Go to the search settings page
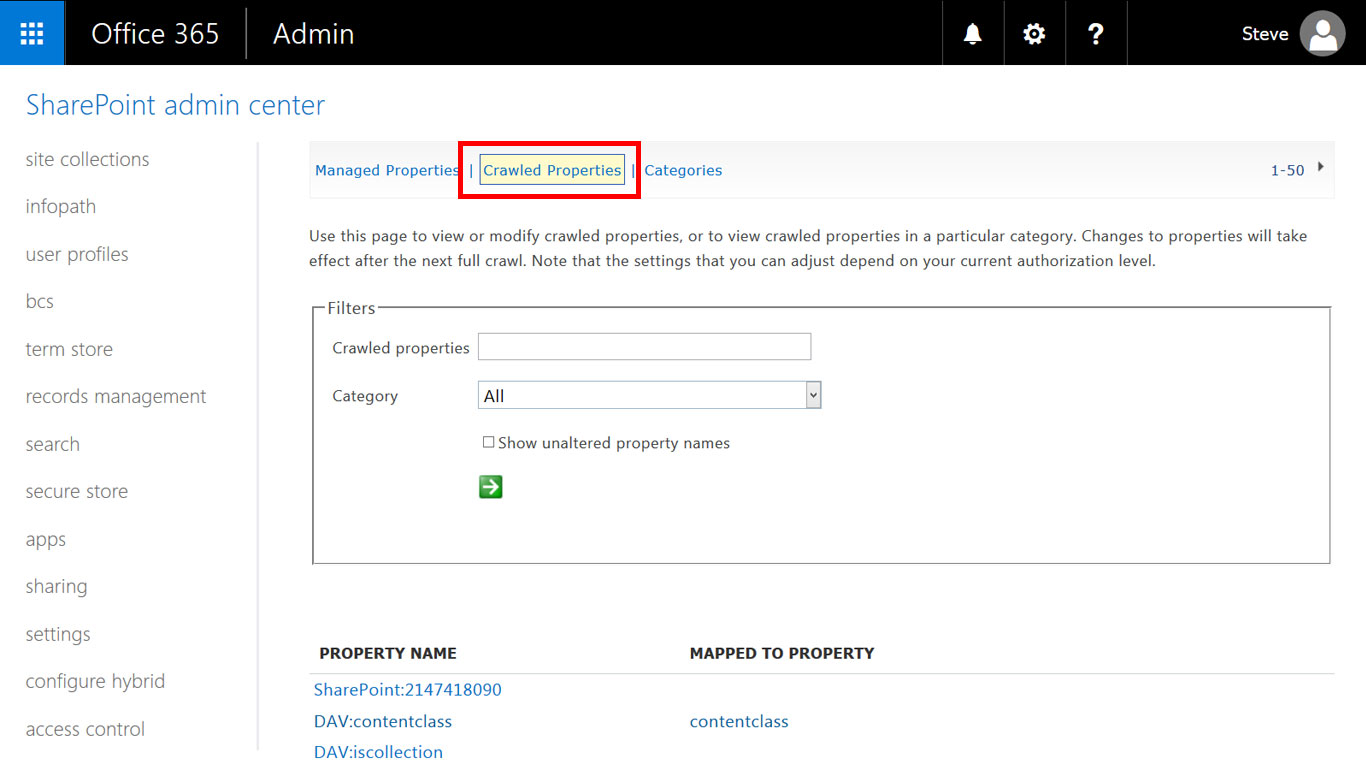 (x=52, y=444)
